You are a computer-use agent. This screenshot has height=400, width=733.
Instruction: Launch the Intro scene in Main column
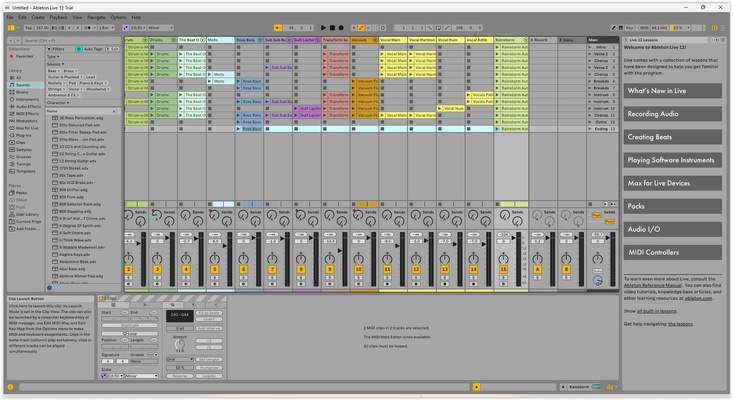pos(590,47)
